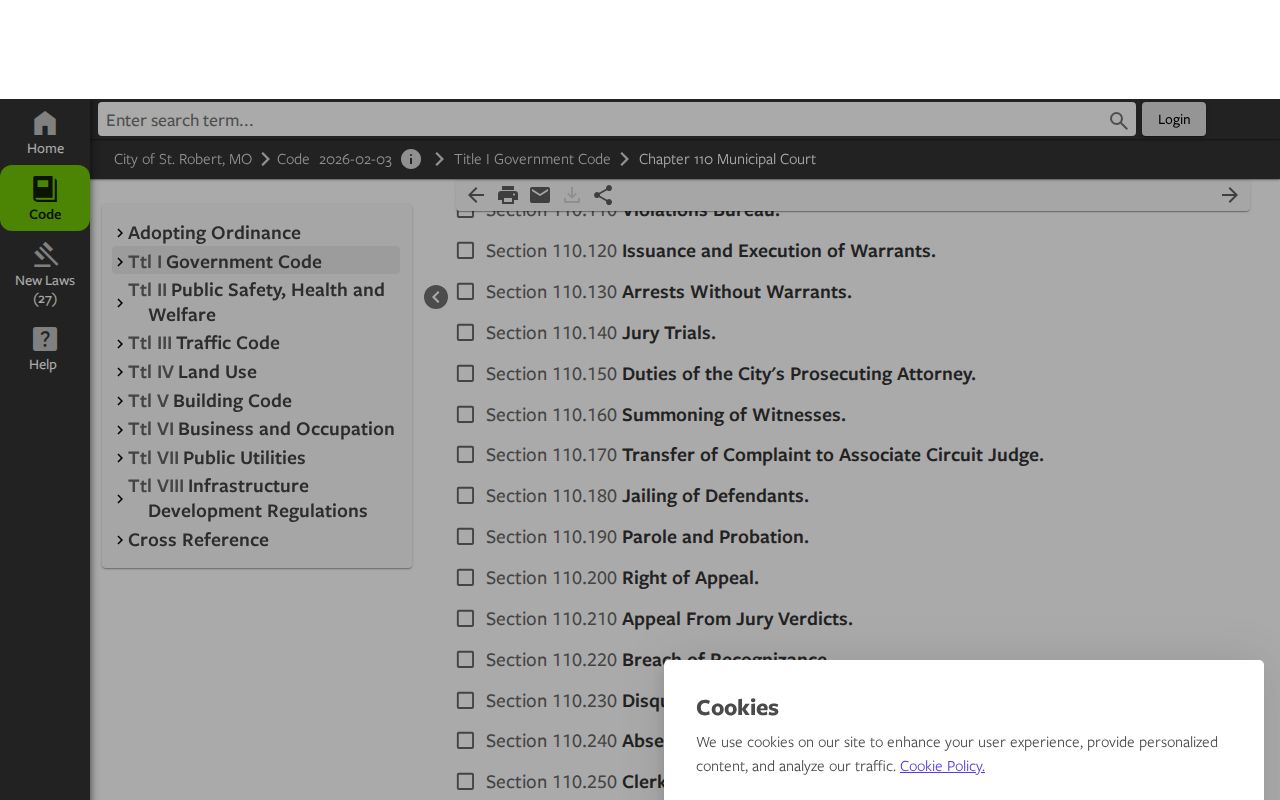This screenshot has height=800, width=1280.
Task: Expand Ttl III Traffic Code tree node
Action: 120,343
